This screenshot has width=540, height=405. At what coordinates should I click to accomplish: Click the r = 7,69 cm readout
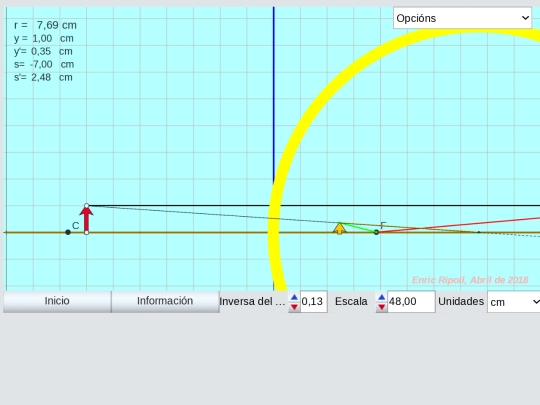tap(45, 25)
